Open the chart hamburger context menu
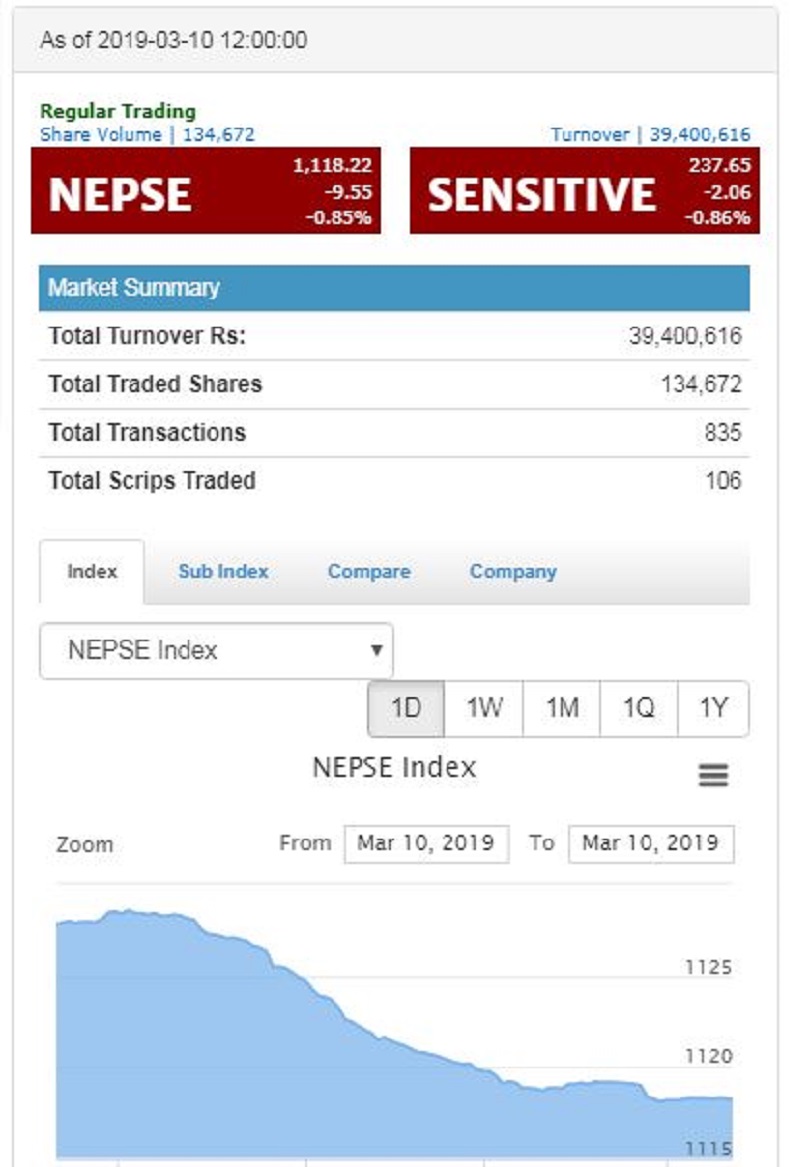This screenshot has height=1167, width=810. click(x=713, y=775)
